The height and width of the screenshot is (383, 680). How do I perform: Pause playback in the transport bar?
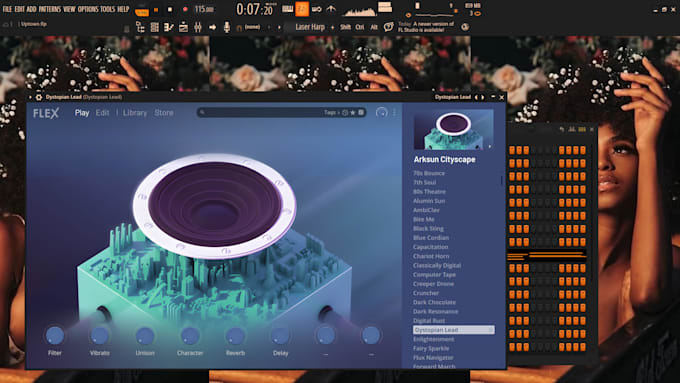[156, 9]
